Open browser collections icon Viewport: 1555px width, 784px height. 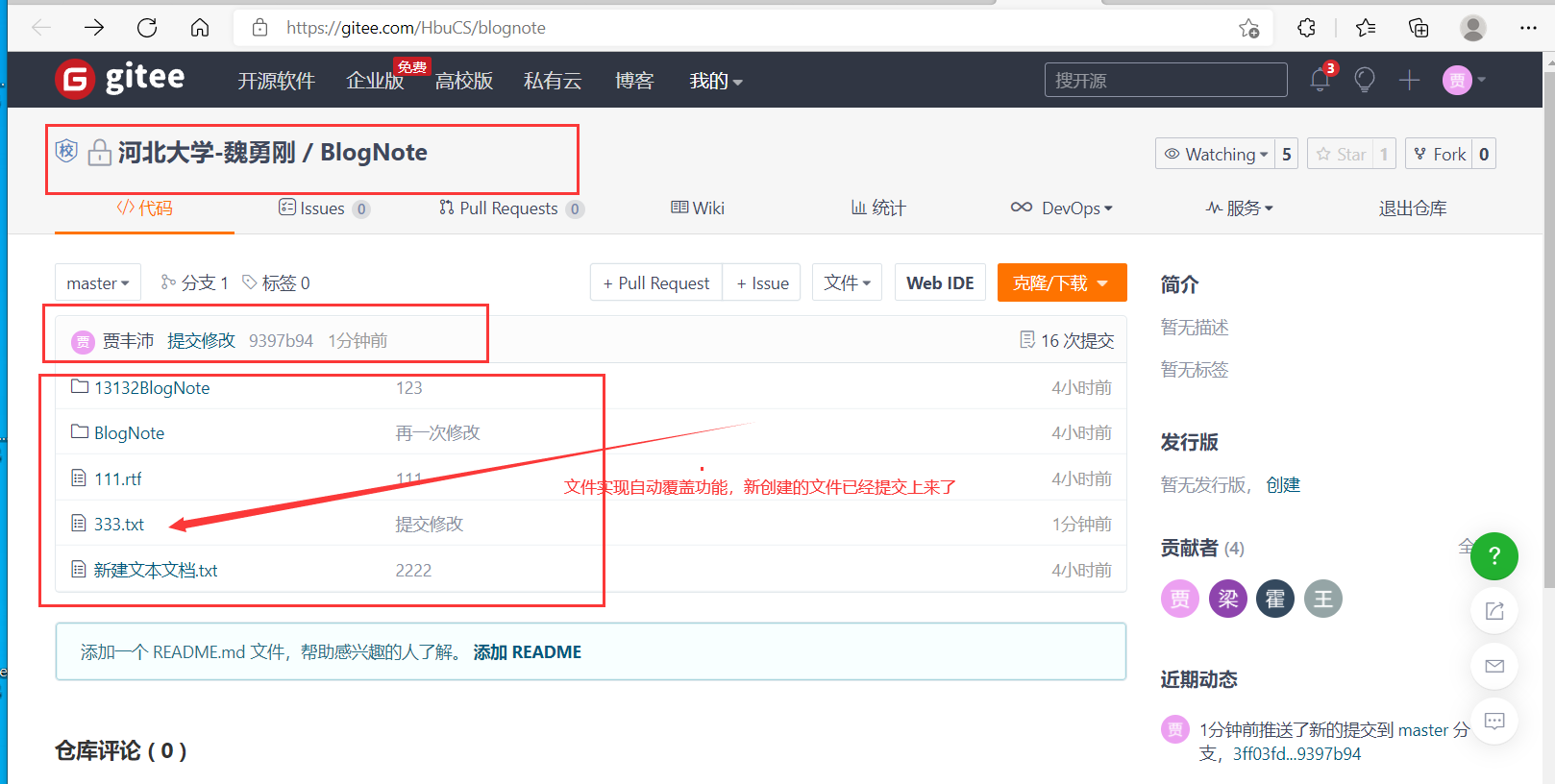click(1419, 28)
